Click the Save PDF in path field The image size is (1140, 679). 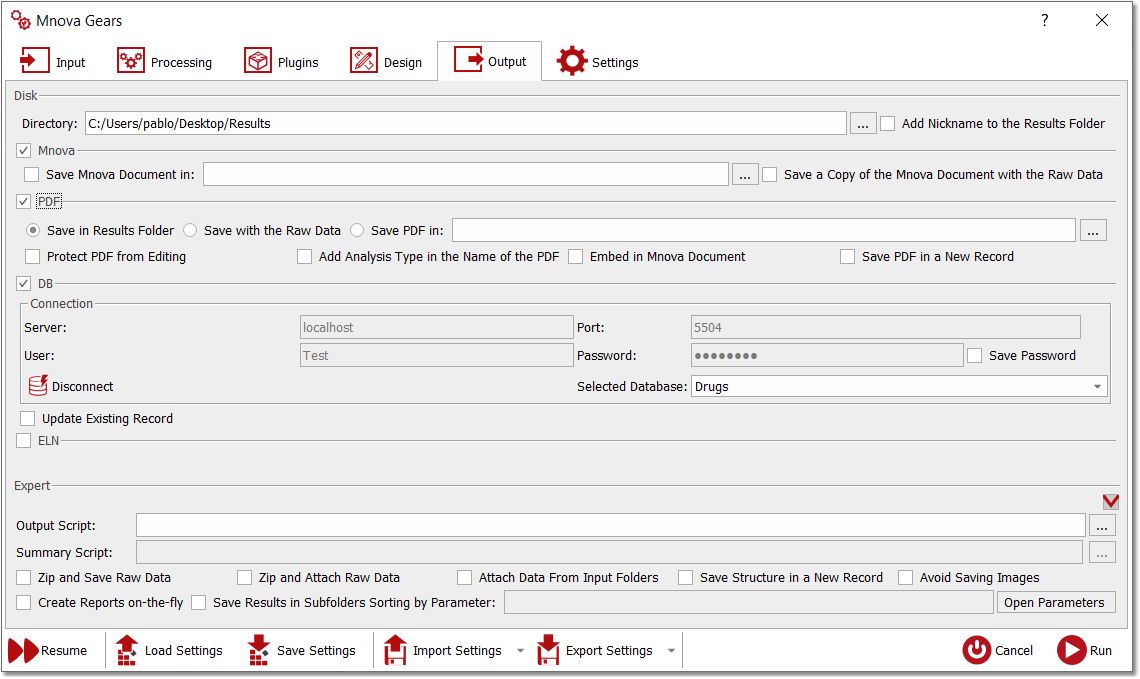(763, 230)
